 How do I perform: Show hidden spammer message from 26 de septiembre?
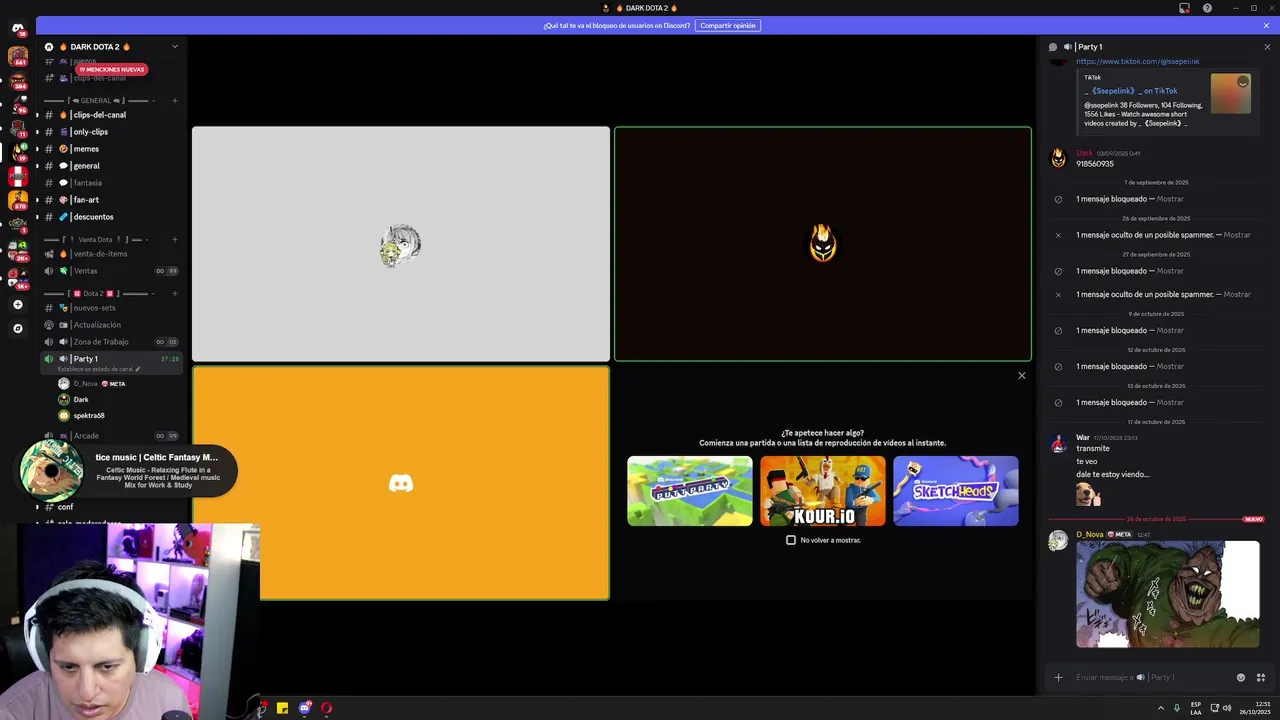tap(1237, 235)
